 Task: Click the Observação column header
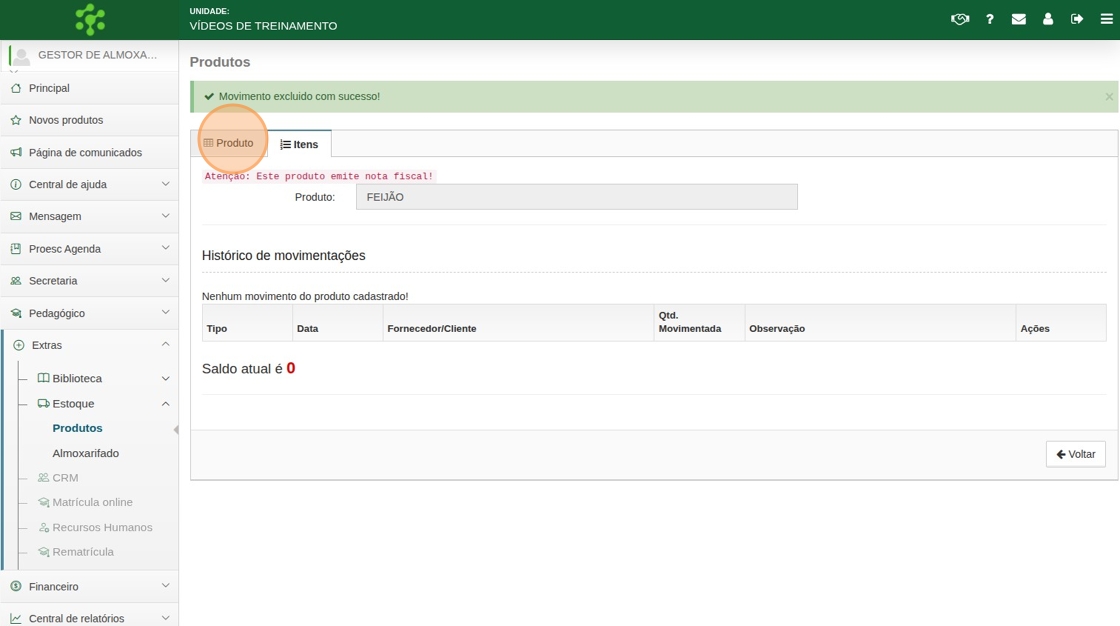coord(880,323)
